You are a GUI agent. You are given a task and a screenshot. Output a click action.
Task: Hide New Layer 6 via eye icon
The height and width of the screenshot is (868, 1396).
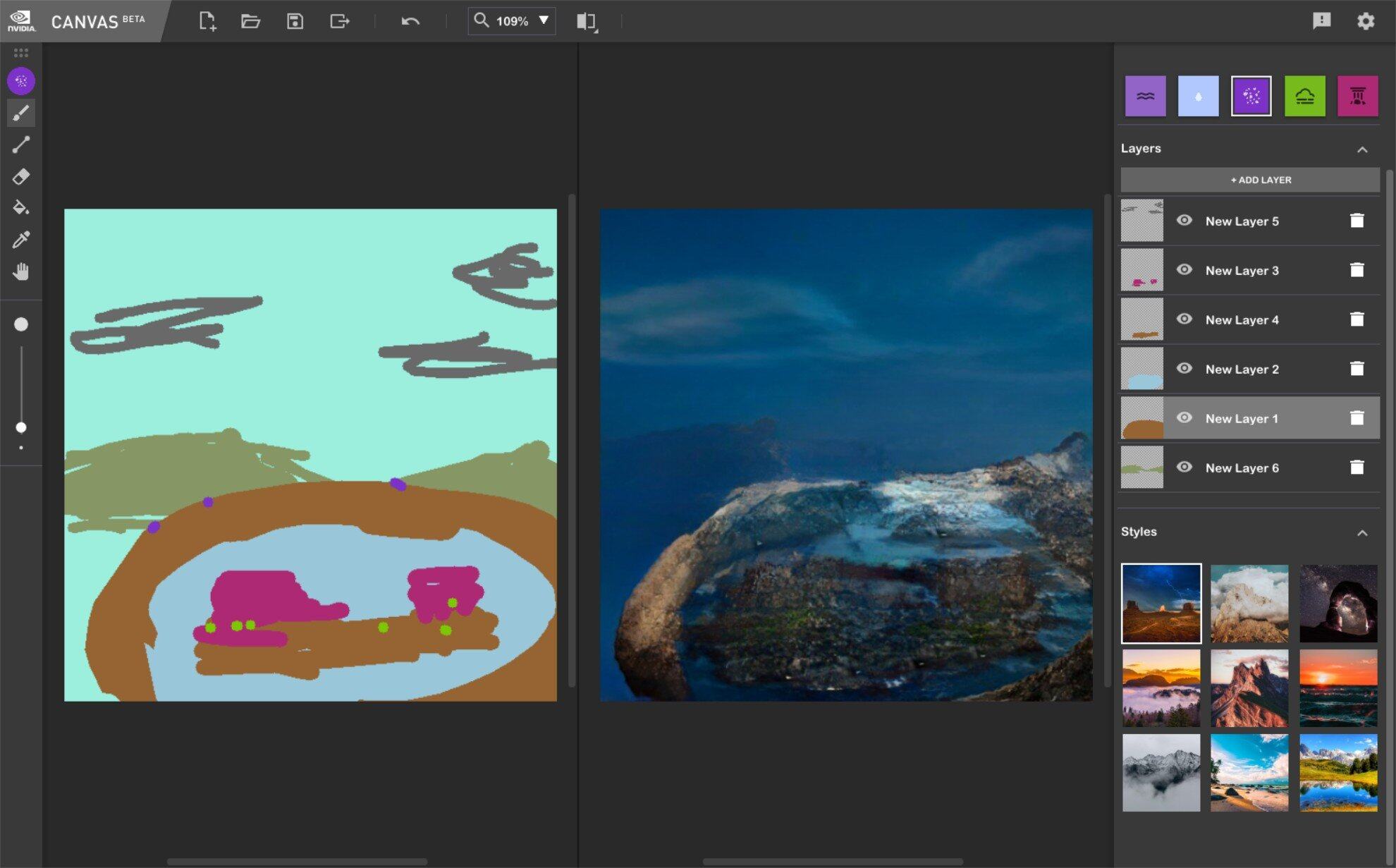(x=1184, y=467)
